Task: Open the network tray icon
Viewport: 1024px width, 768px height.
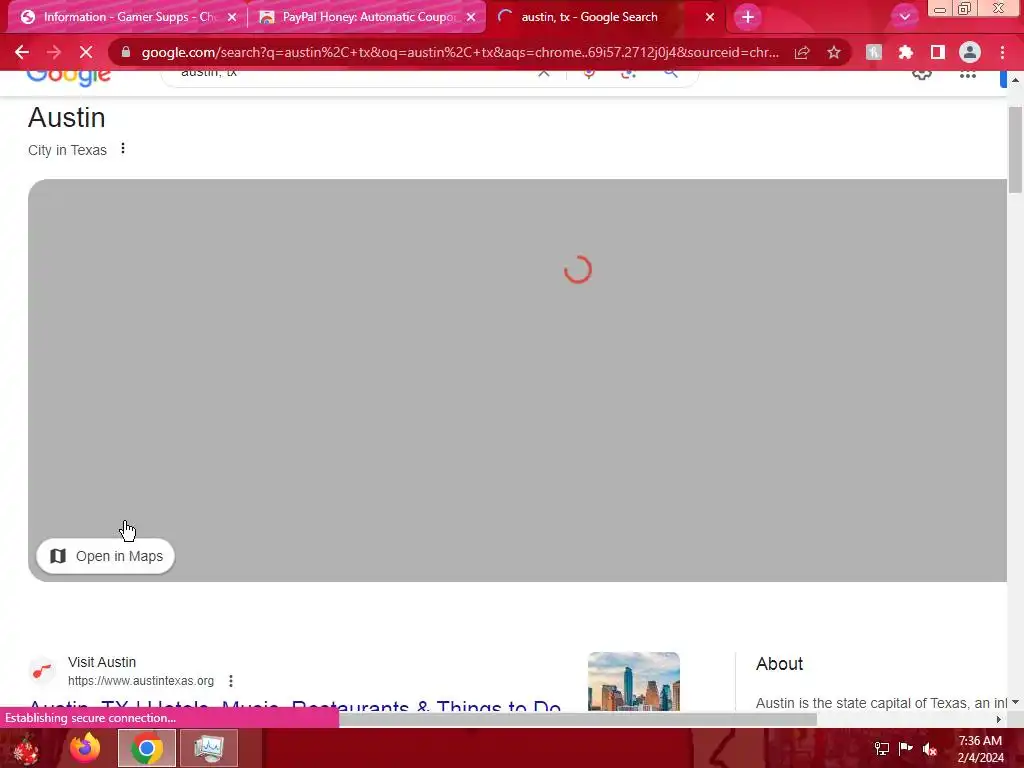Action: 882,748
